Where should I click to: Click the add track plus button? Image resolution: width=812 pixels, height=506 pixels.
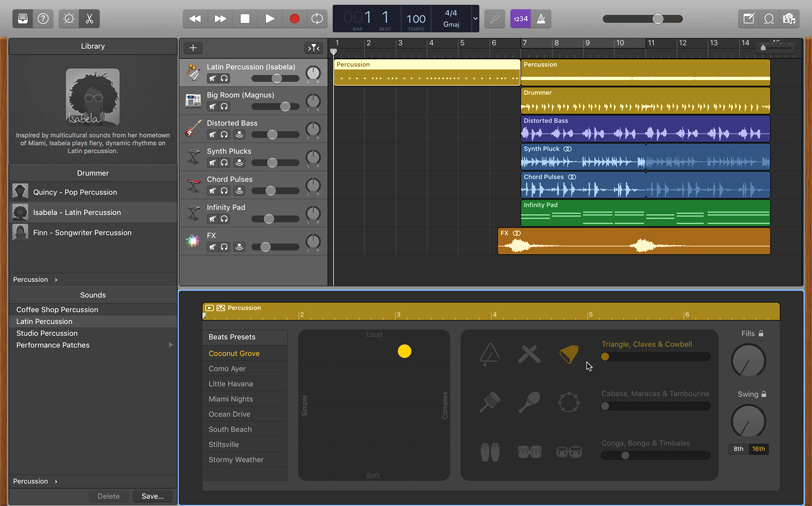point(193,48)
